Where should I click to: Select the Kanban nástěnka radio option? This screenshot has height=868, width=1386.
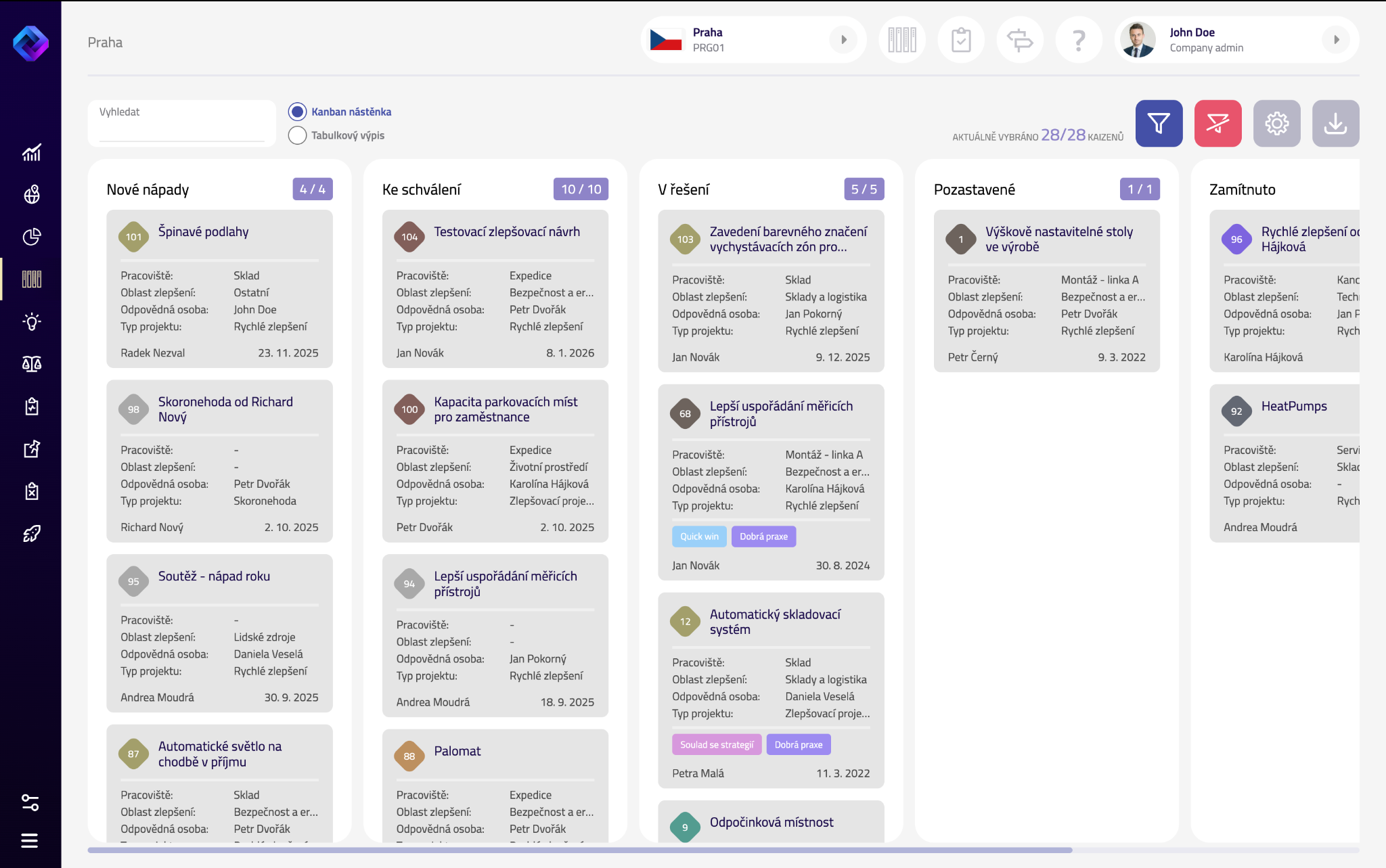[x=298, y=112]
